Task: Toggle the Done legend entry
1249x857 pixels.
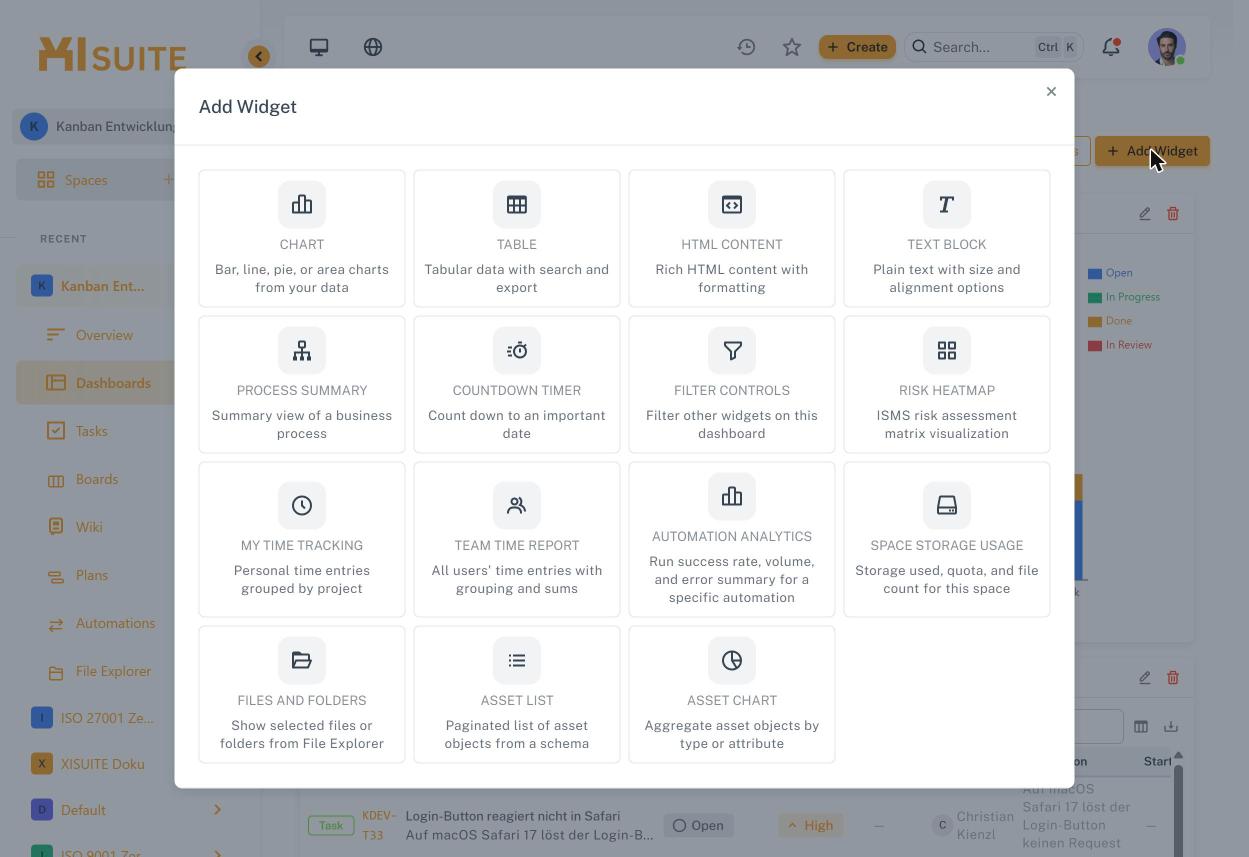Action: [1110, 321]
